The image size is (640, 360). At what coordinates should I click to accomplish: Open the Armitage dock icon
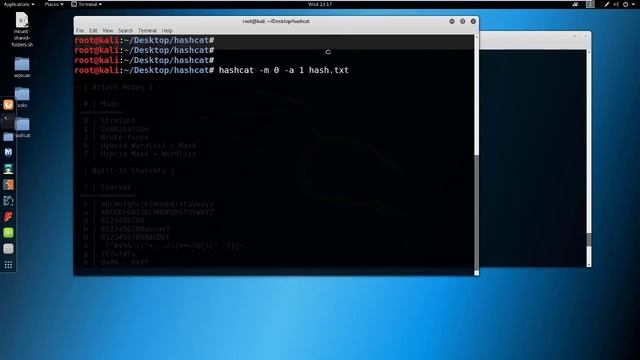[x=8, y=169]
